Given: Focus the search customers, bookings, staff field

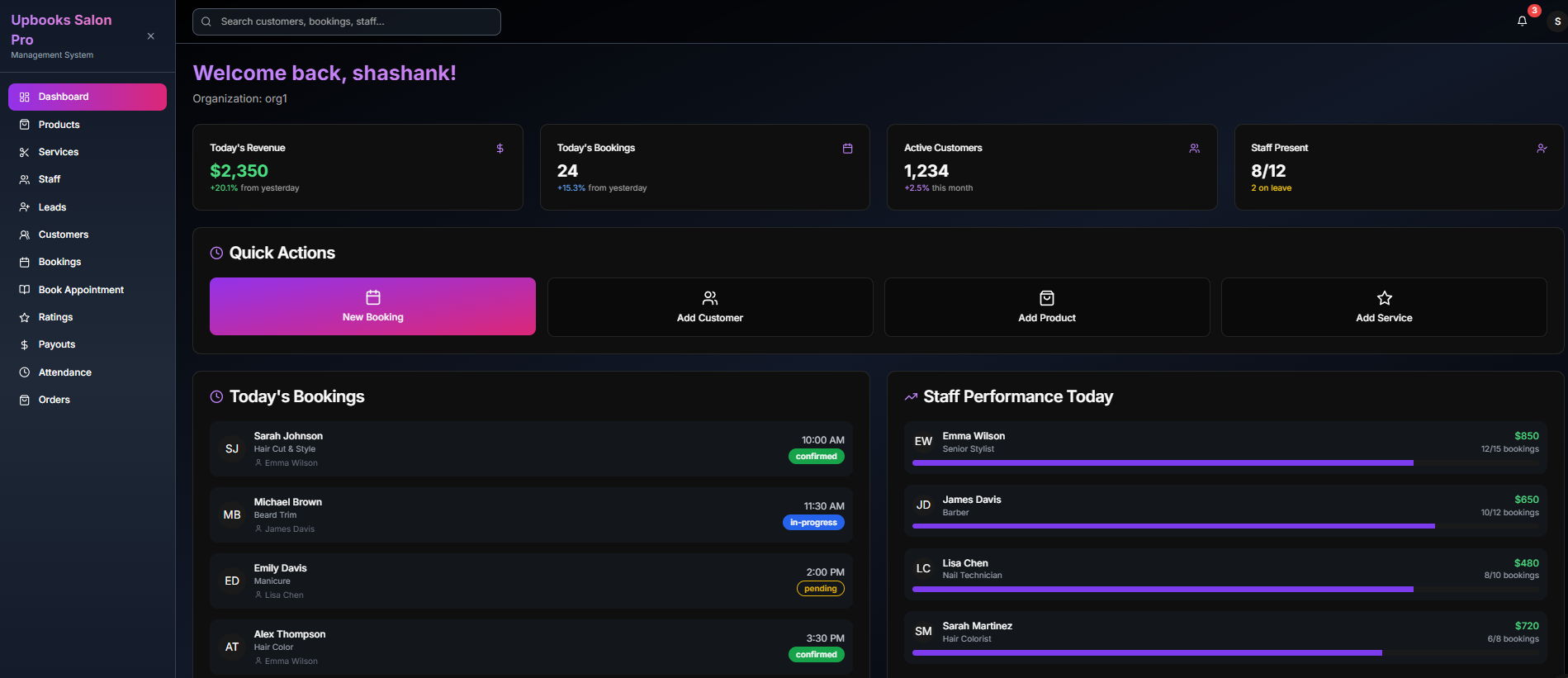Looking at the screenshot, I should coord(347,21).
